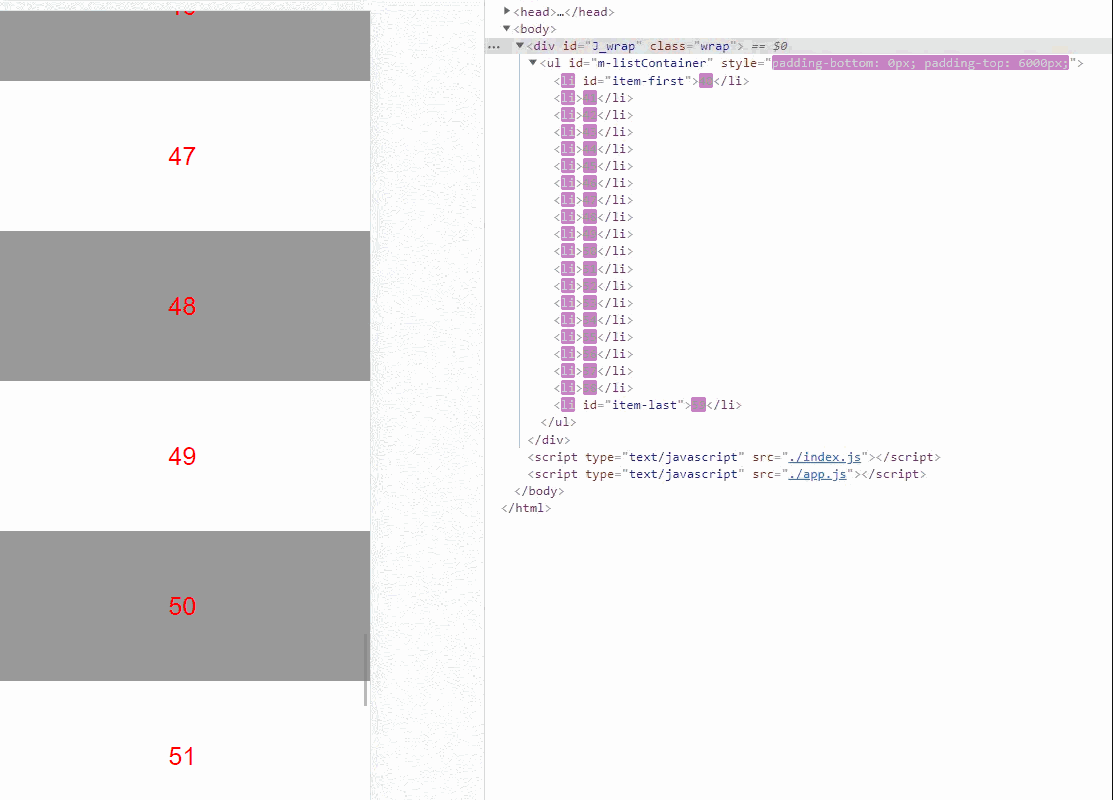Expand the head element node

click(x=507, y=11)
